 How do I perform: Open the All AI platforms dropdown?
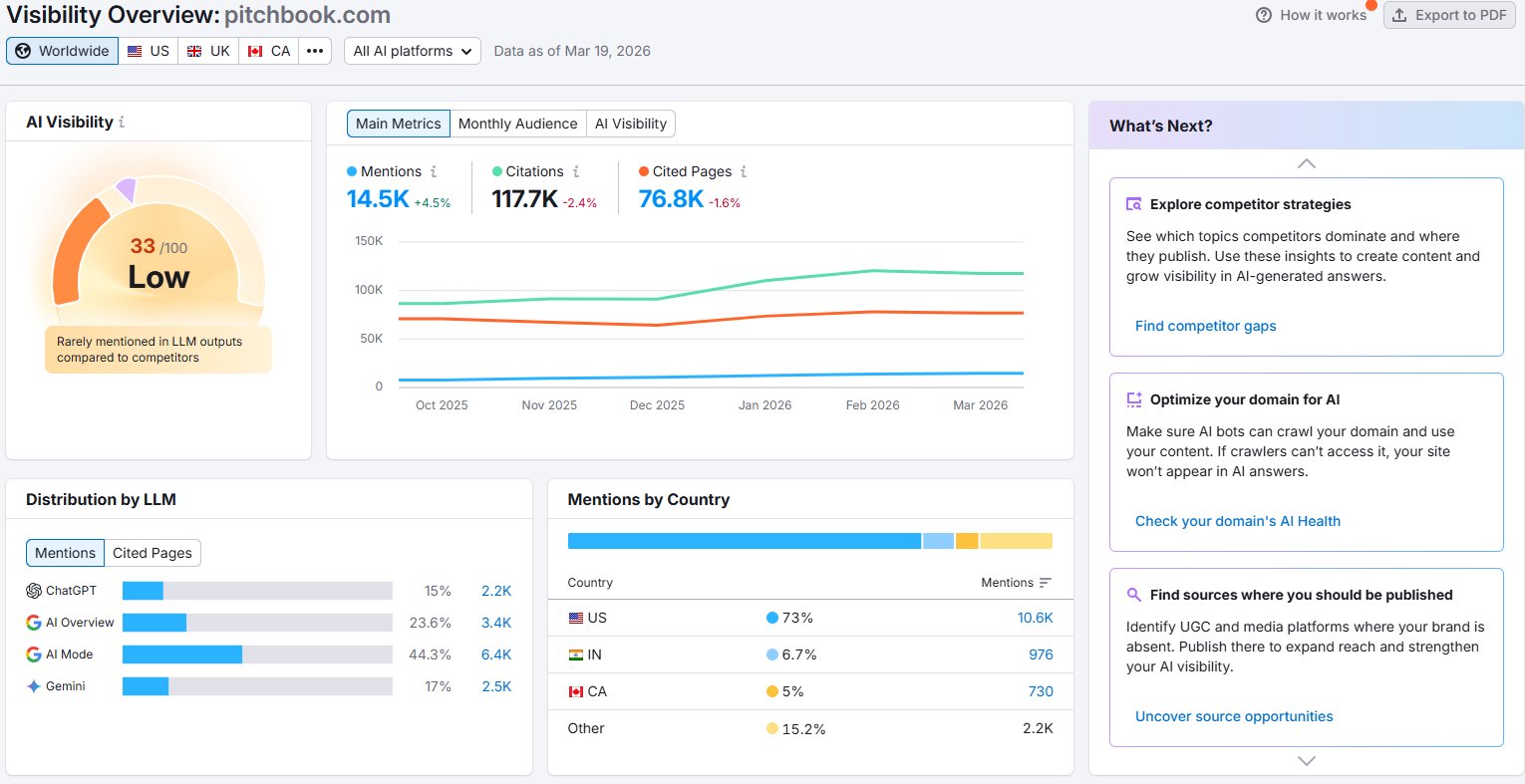click(413, 51)
